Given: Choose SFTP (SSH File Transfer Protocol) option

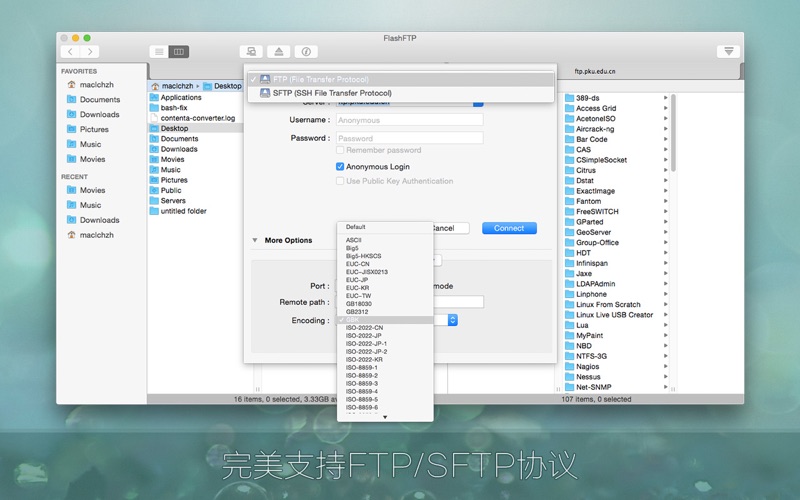Looking at the screenshot, I should pos(401,93).
